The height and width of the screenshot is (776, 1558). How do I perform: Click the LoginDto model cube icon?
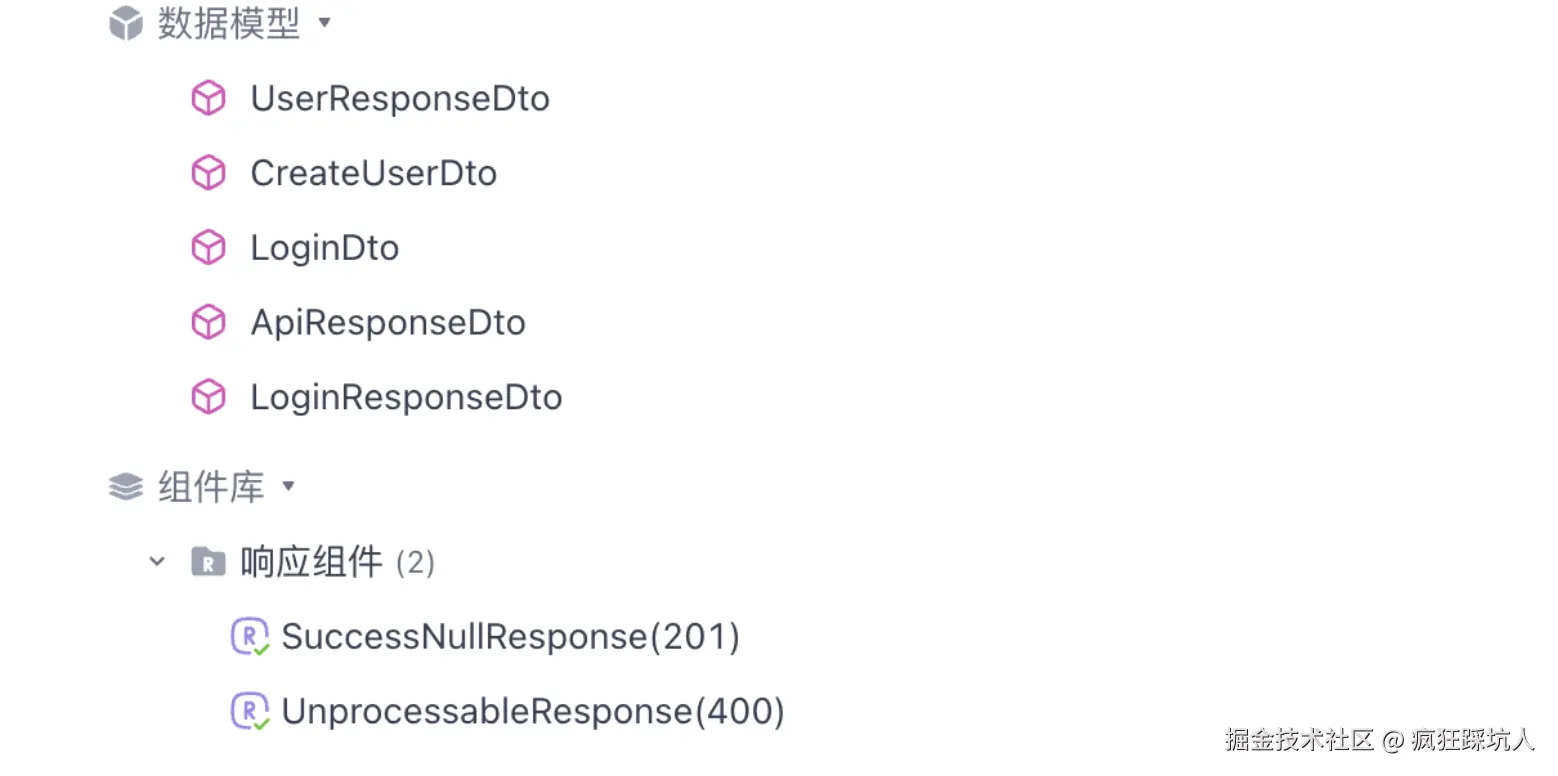pyautogui.click(x=208, y=248)
